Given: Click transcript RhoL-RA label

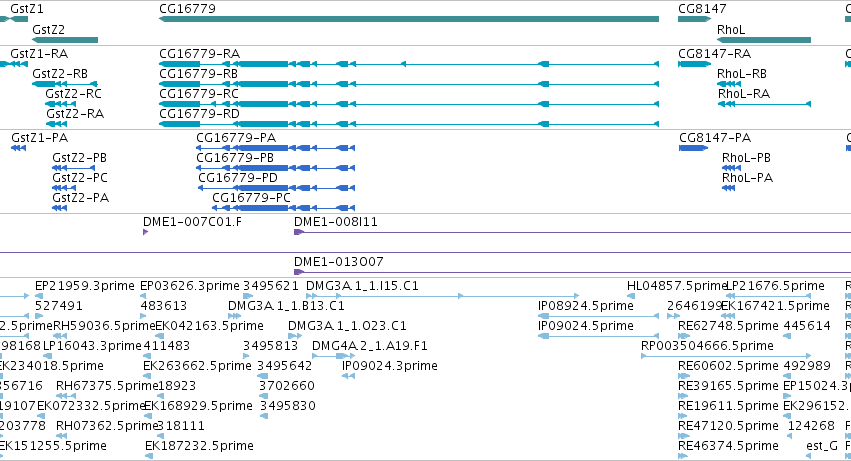Looking at the screenshot, I should tap(744, 94).
